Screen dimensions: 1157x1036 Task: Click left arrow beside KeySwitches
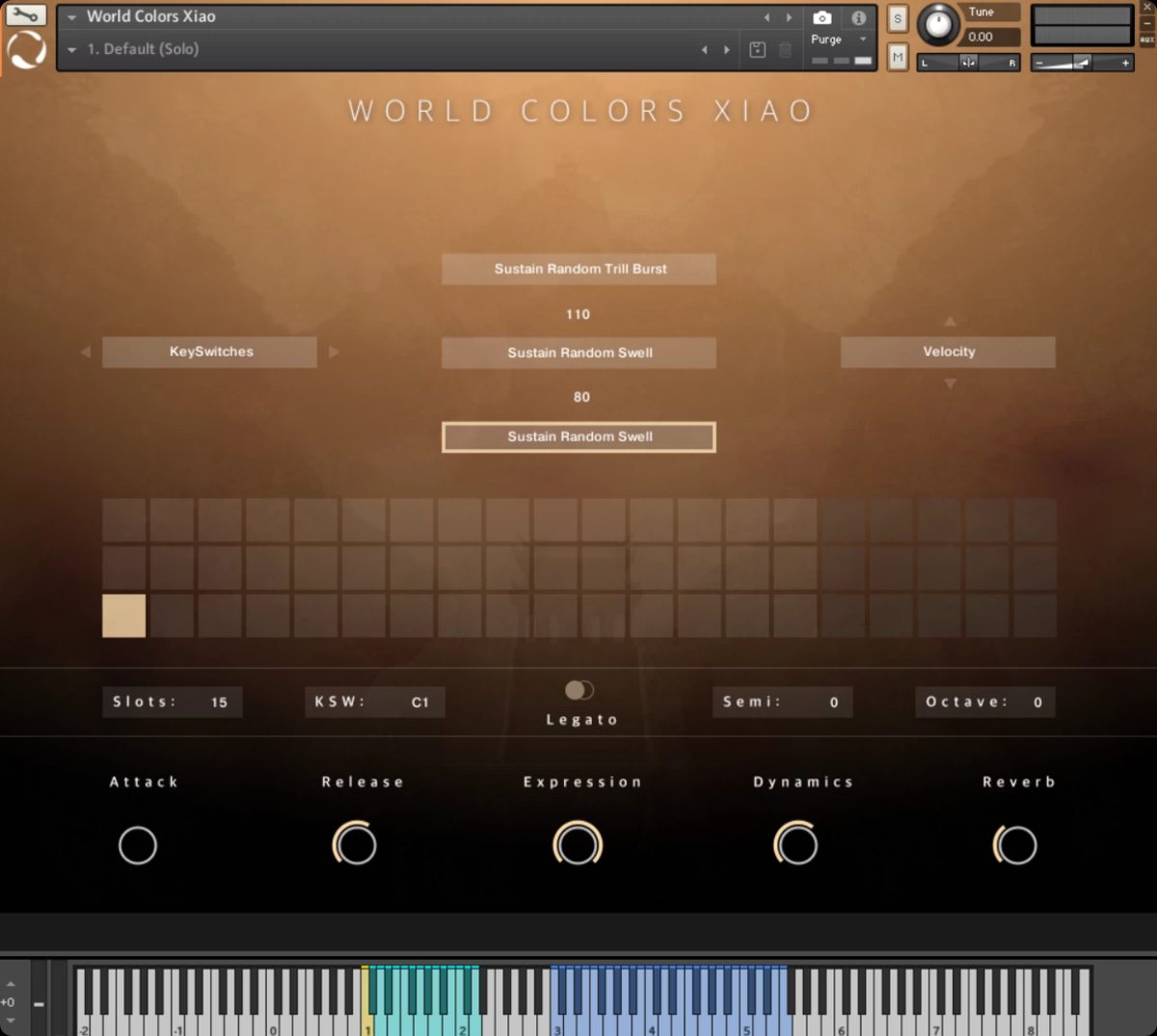(x=85, y=352)
